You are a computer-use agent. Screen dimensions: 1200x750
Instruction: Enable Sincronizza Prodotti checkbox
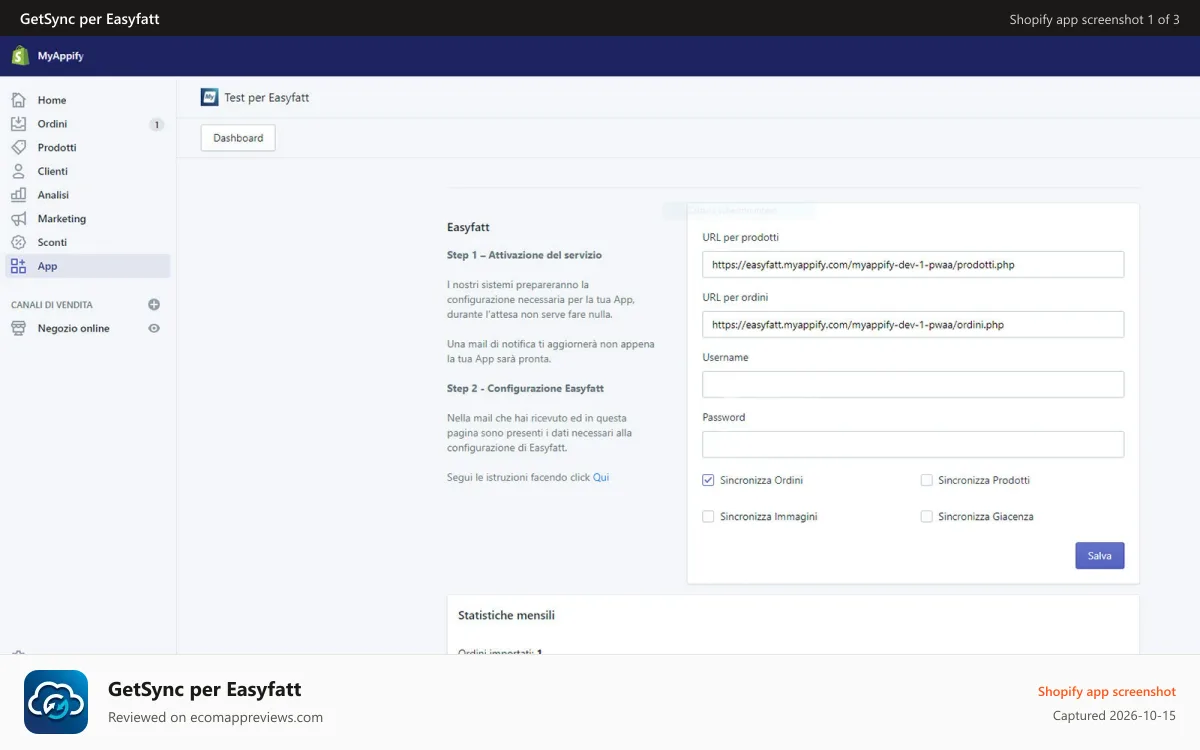coord(926,480)
